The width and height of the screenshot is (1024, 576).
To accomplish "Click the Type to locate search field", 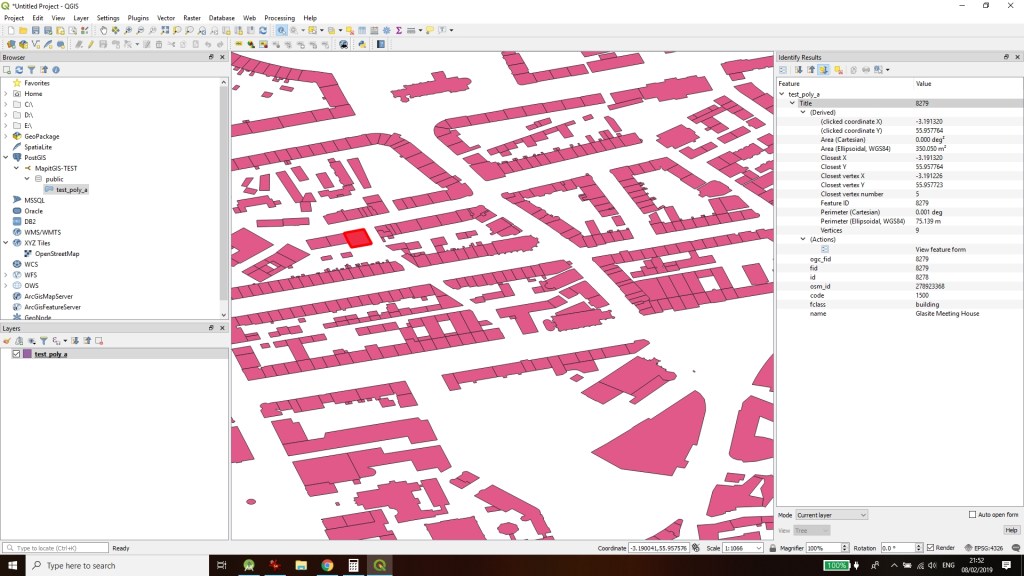I will click(55, 548).
